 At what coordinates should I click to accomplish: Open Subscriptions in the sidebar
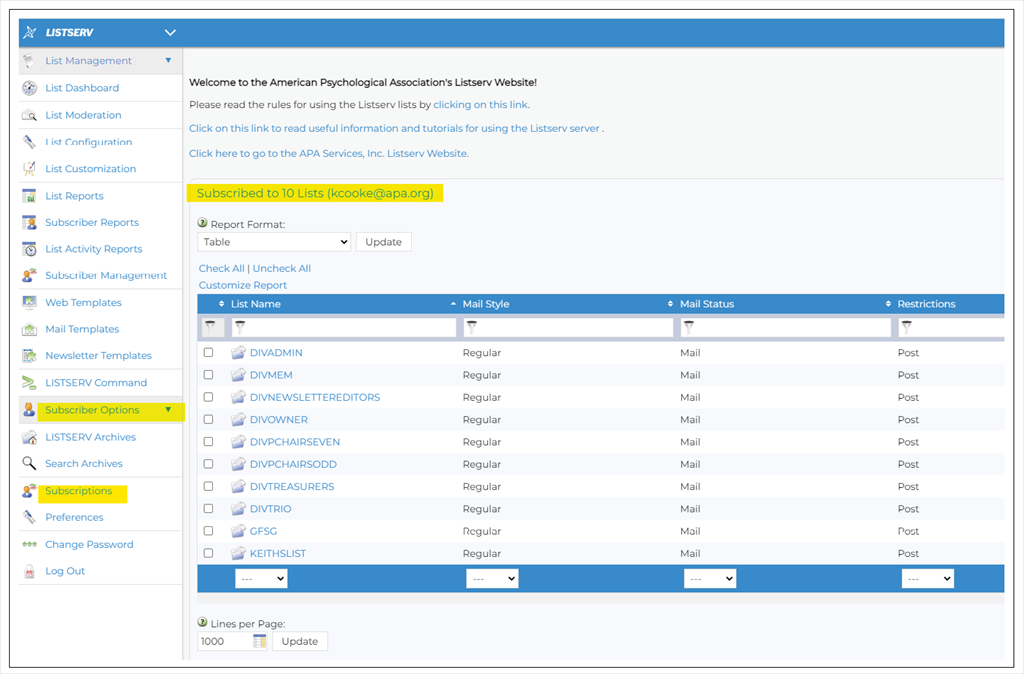pos(78,491)
